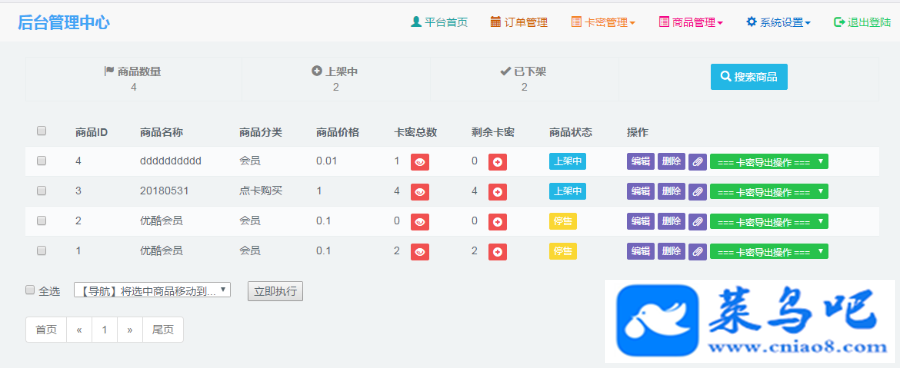Click 上架中 status badge for dddddddddd

(567, 162)
